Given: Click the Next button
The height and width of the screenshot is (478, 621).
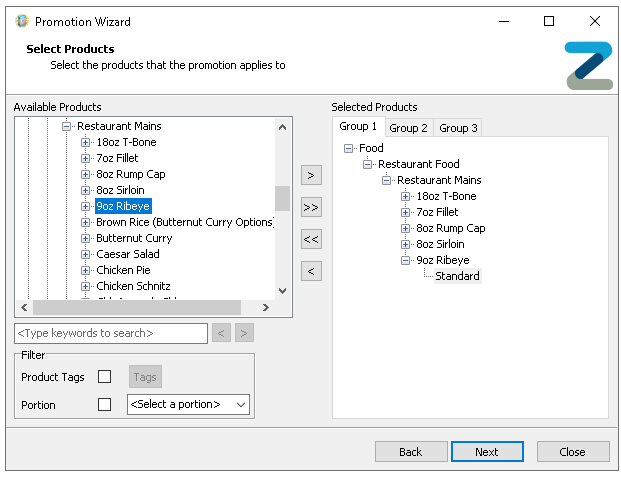Looking at the screenshot, I should tap(487, 452).
